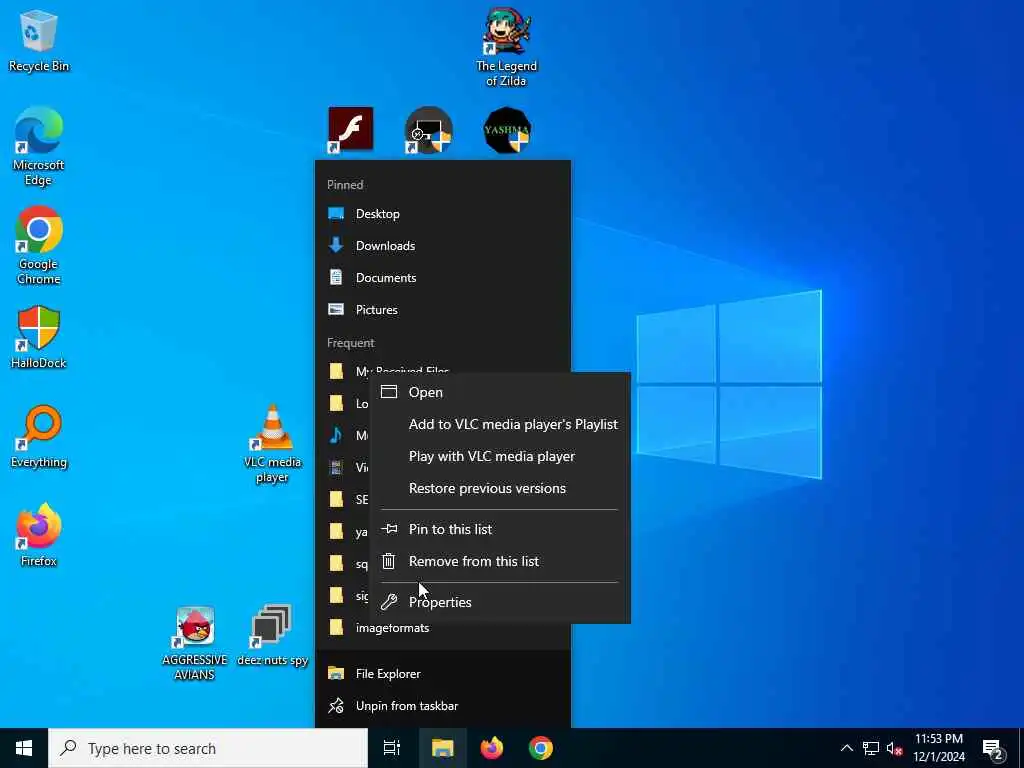Click the network tray icon

871,748
